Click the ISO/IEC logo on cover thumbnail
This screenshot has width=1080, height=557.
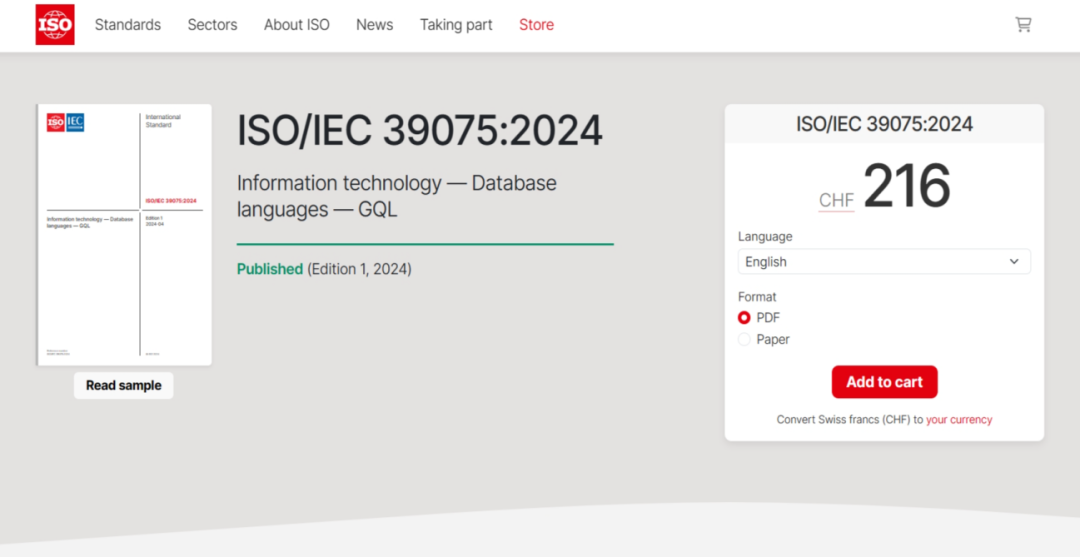pyautogui.click(x=65, y=123)
